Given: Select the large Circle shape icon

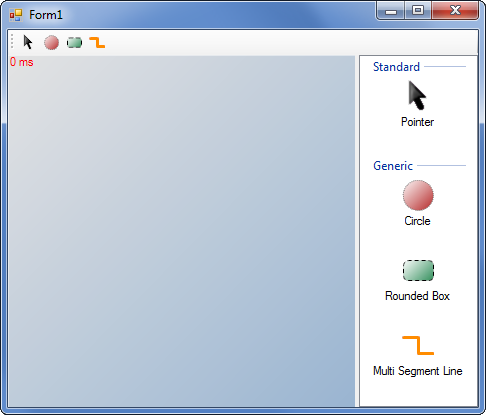Looking at the screenshot, I should [x=418, y=195].
